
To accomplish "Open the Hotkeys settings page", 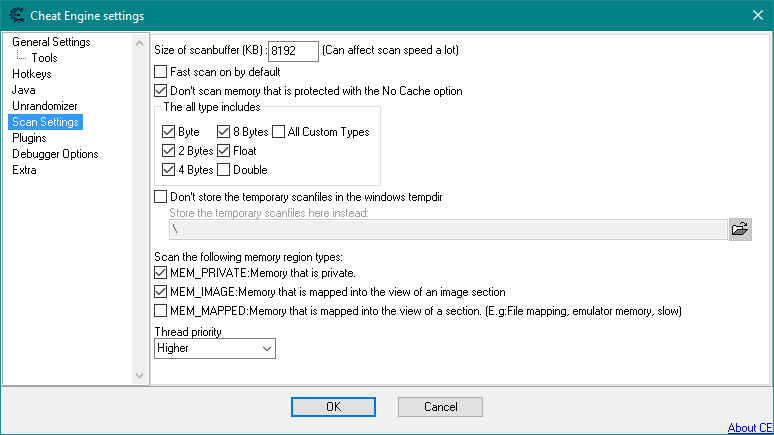I will coord(32,74).
